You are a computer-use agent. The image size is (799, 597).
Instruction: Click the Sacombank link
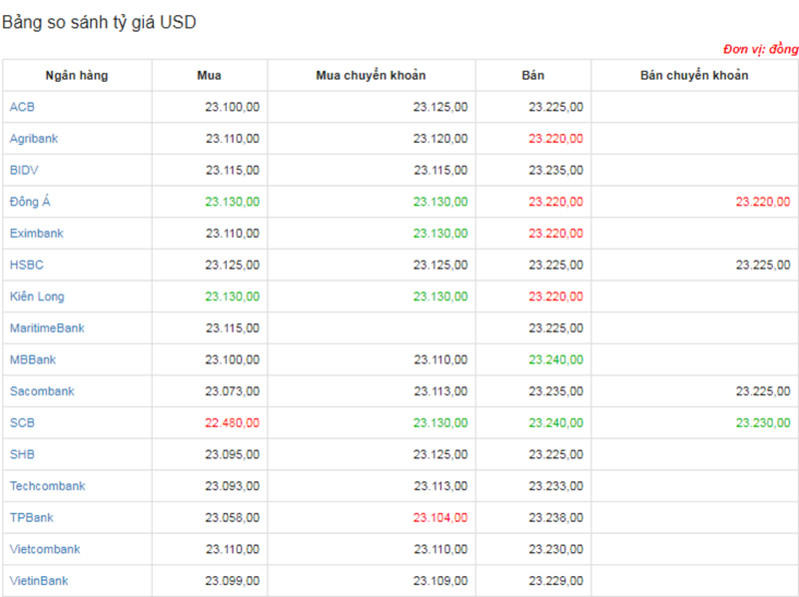pyautogui.click(x=42, y=391)
